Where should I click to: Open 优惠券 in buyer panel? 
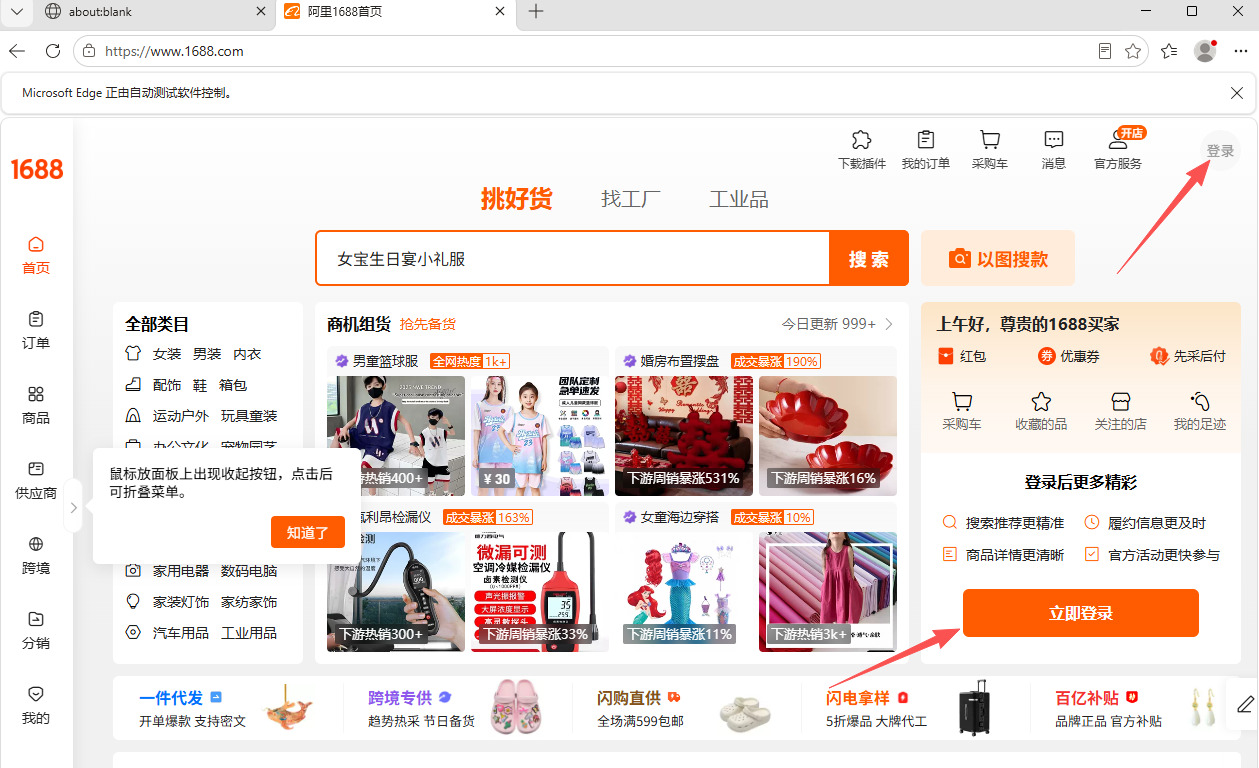1068,356
